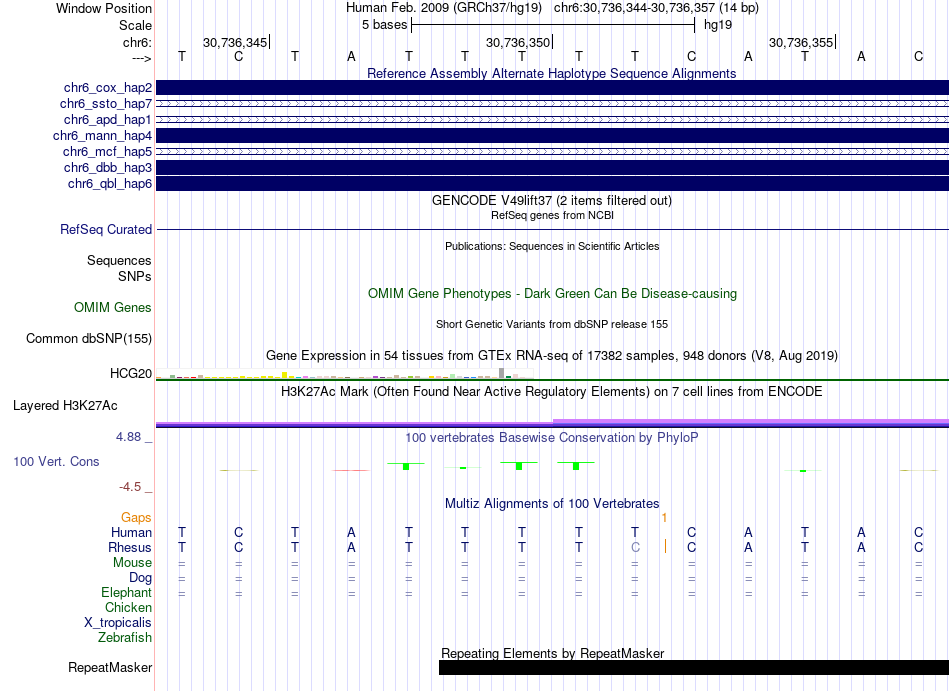The image size is (950, 691).
Task: Select the Chicken species label
Action: [x=128, y=607]
